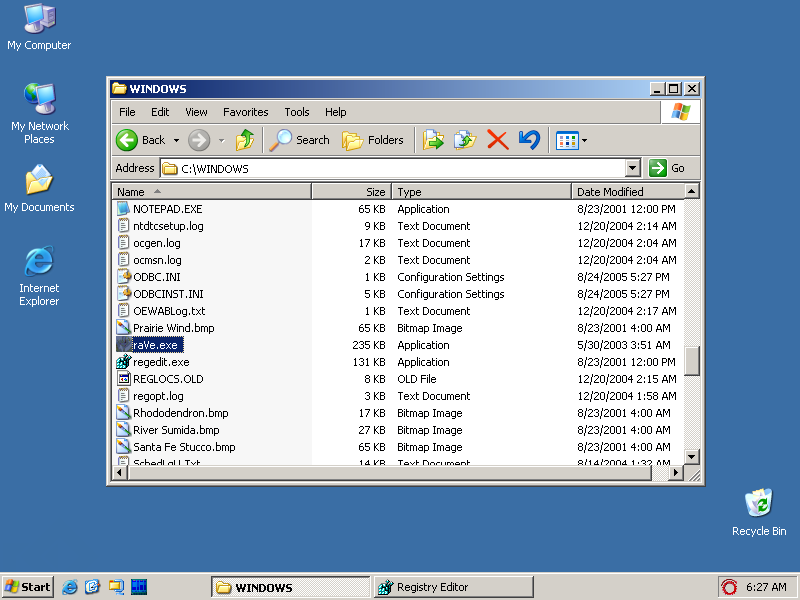Open the View menu
Viewport: 800px width, 600px height.
point(196,112)
